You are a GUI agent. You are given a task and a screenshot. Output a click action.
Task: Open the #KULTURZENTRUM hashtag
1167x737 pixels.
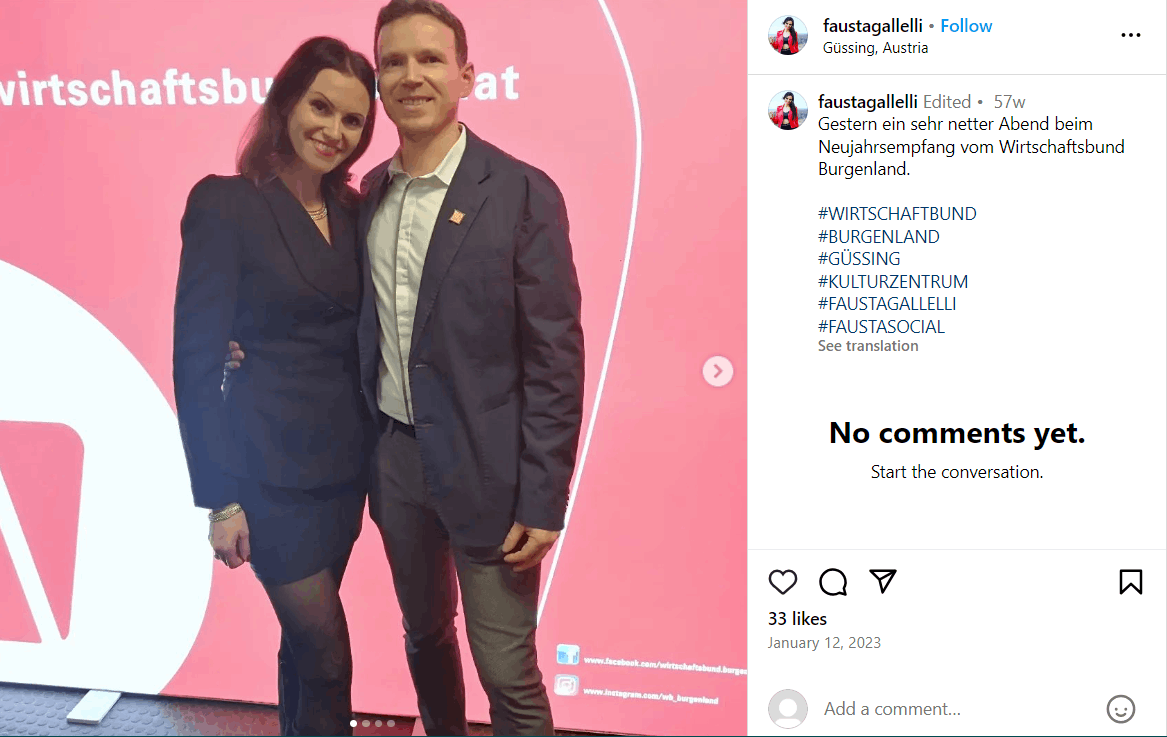[x=893, y=281]
